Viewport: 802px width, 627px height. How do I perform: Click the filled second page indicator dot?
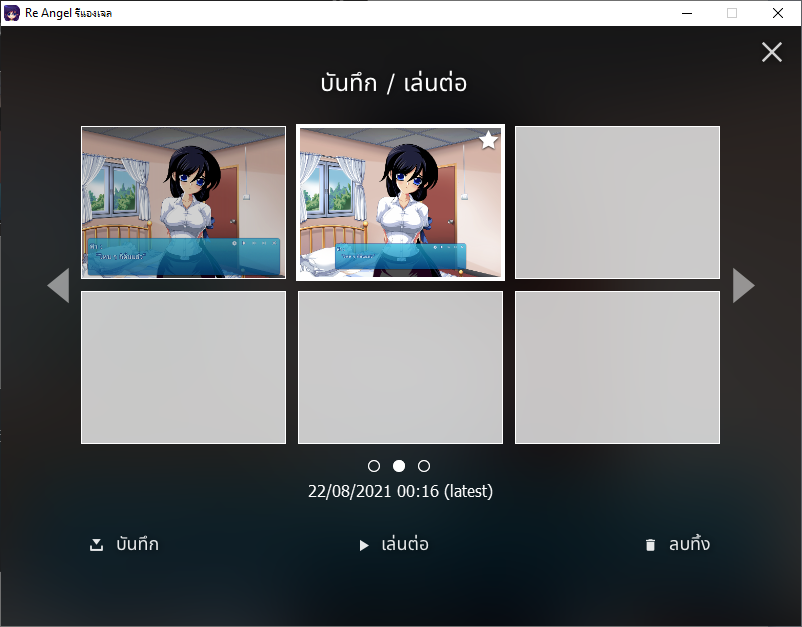399,466
